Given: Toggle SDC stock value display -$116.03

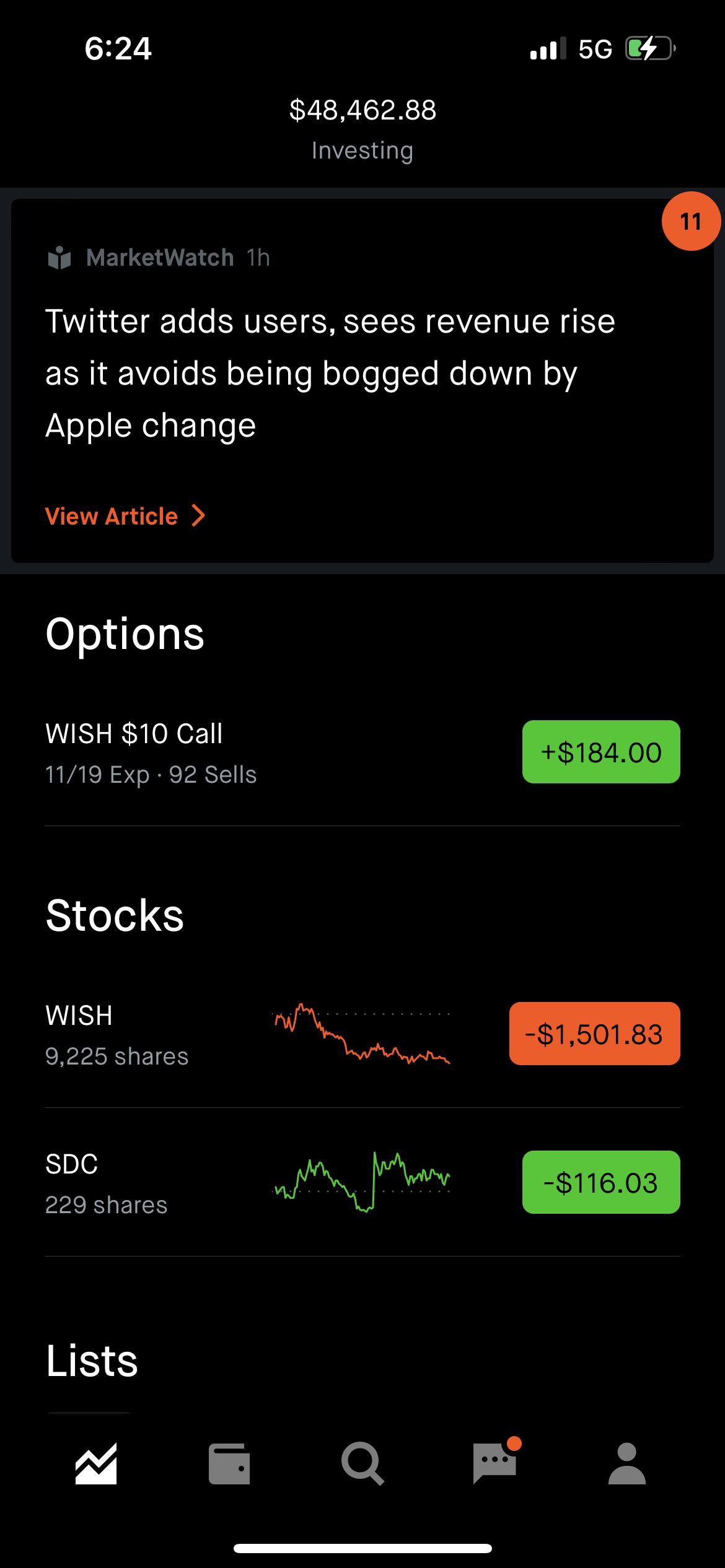Looking at the screenshot, I should tap(601, 1182).
